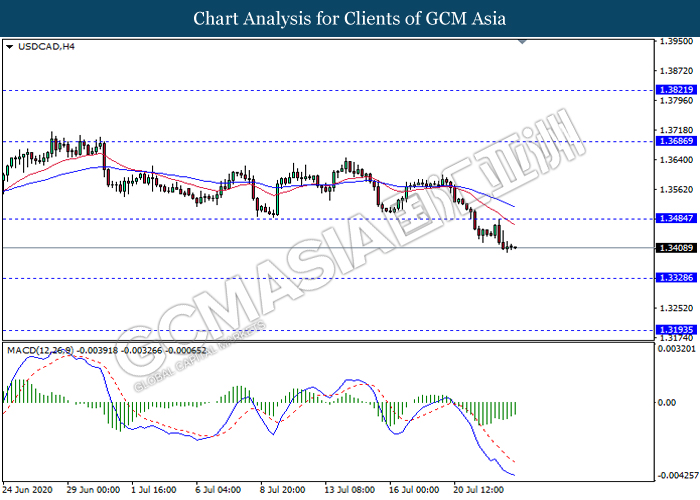Select the blue MACD line at its lowest point
The image size is (700, 500).
(513, 475)
